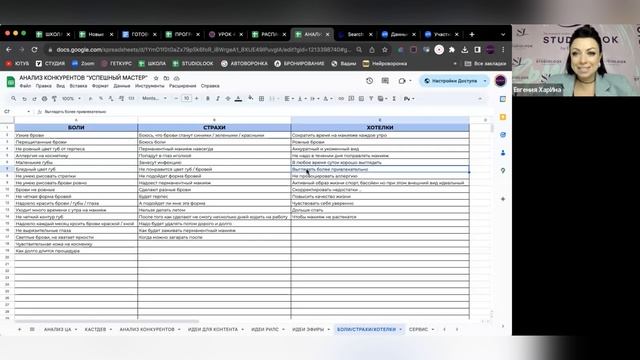
Task: Increase font size with plus button
Action: coord(196,98)
